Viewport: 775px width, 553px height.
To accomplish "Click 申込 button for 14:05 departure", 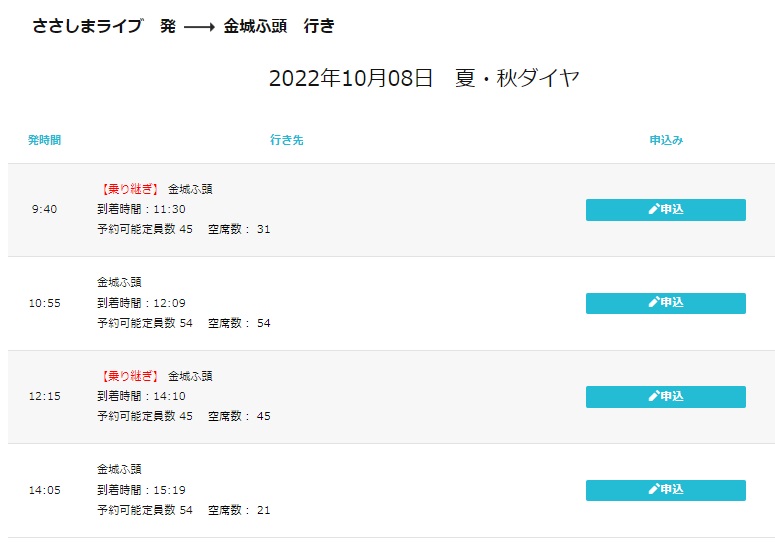I will [x=665, y=490].
